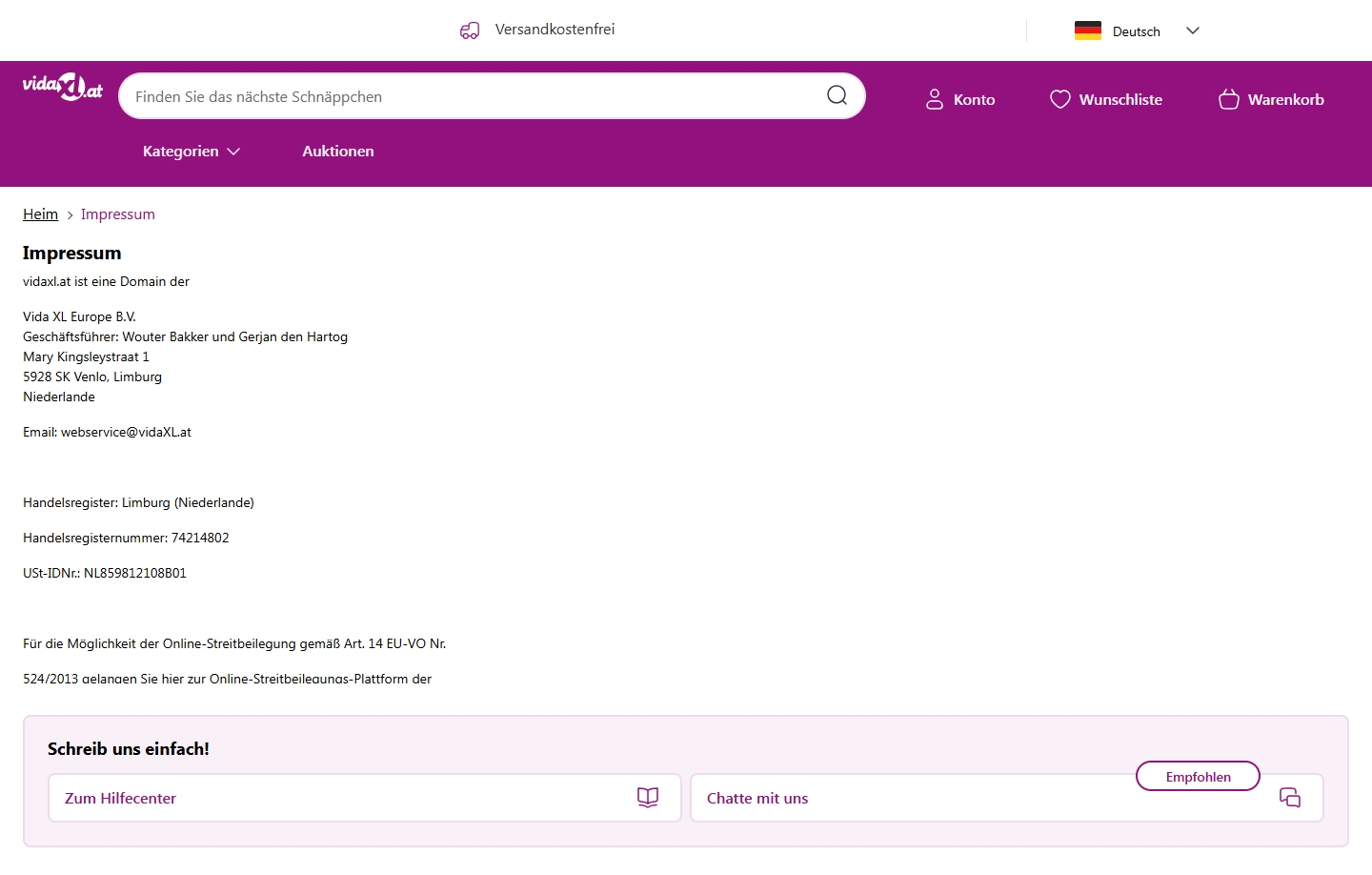
Task: Click the Online-Streitbeilegung paragraph line
Action: coord(234,643)
